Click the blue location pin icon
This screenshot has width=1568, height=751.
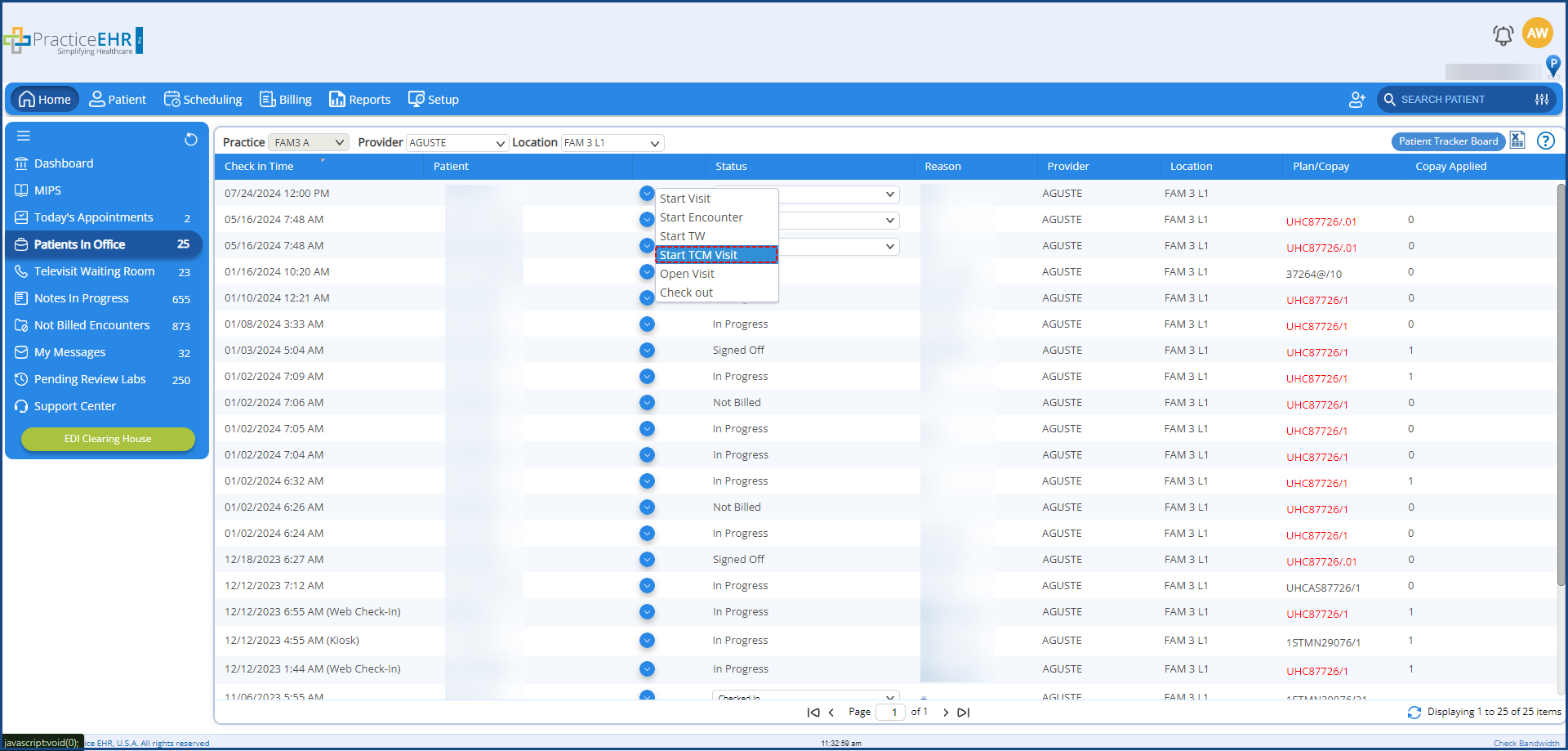coord(1553,65)
